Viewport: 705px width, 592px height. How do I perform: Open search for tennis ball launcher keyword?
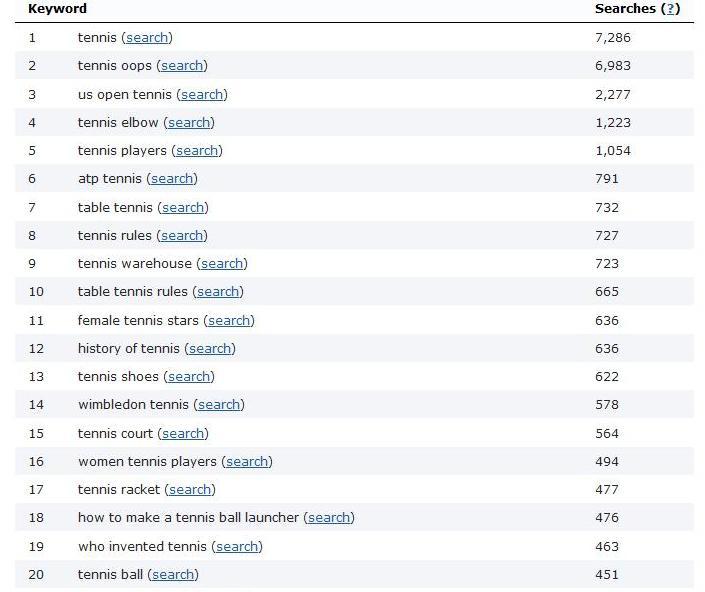[x=329, y=518]
